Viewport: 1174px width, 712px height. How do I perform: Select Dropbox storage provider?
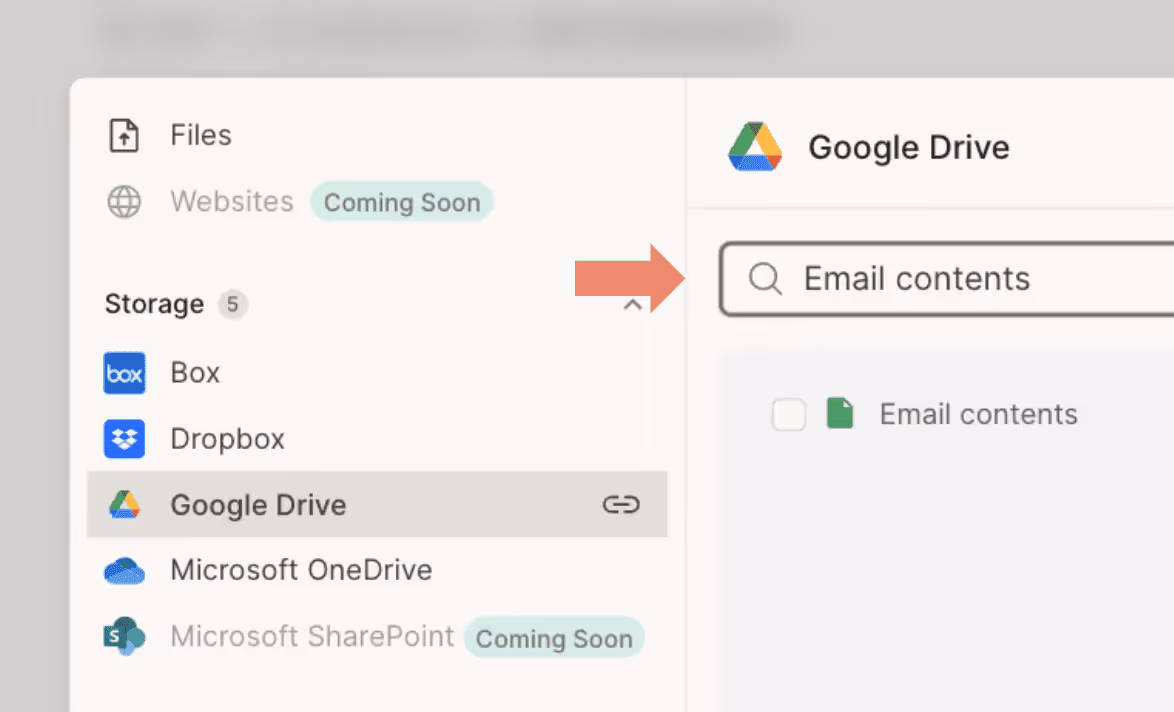228,439
